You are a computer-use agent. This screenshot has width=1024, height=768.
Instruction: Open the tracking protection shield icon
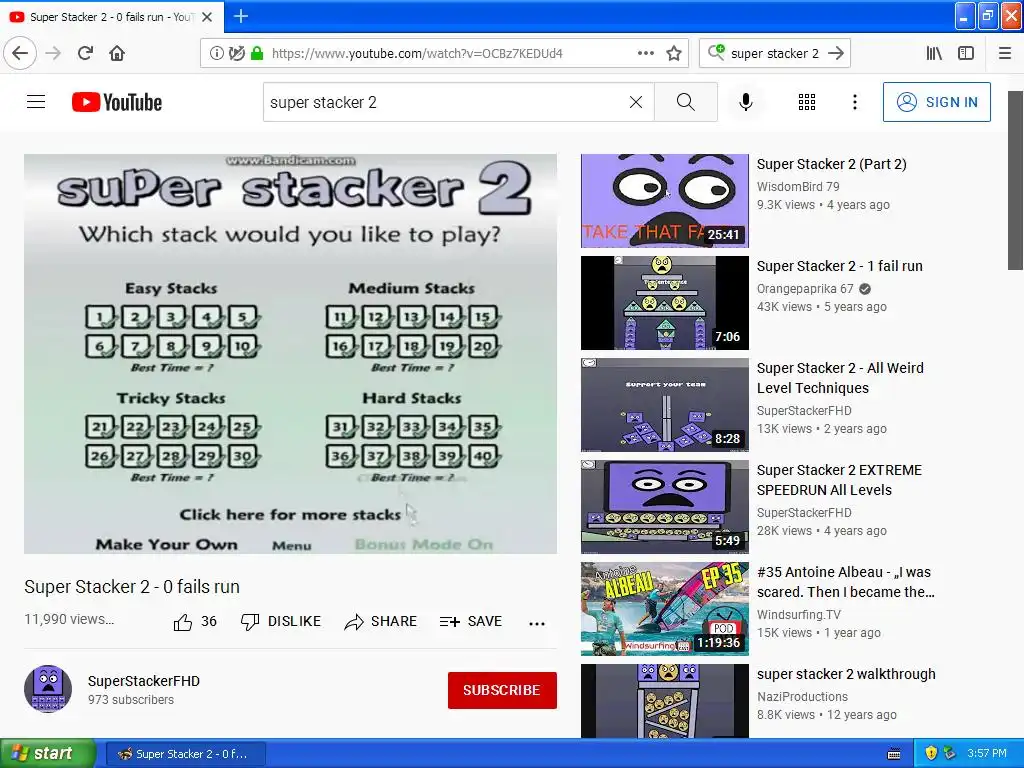point(236,54)
